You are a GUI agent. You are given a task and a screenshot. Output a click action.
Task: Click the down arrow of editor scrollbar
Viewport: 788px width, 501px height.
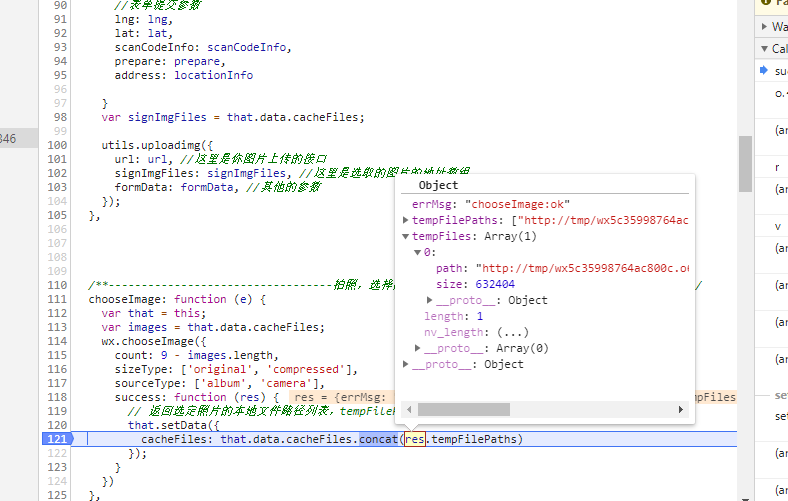[746, 499]
